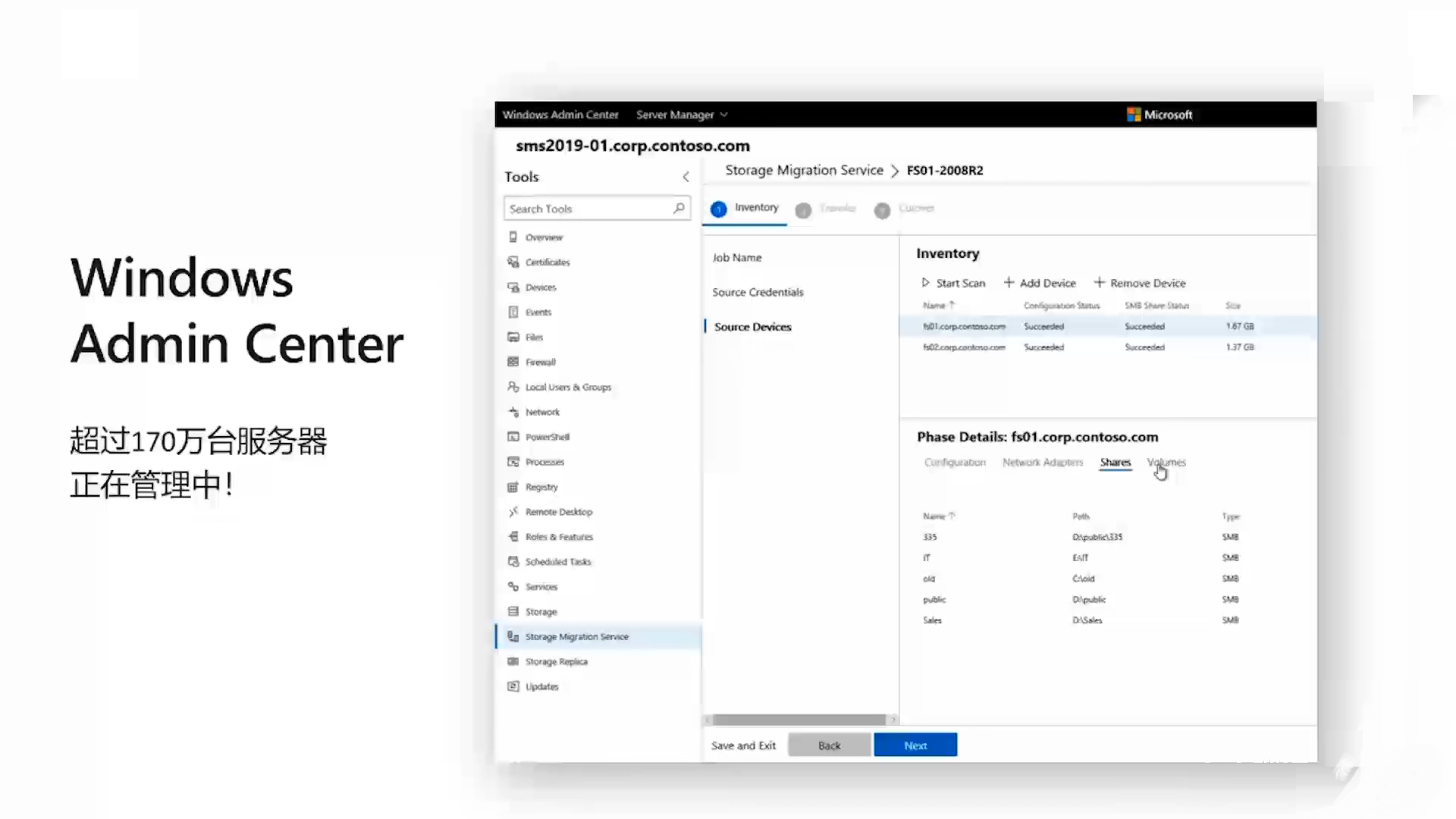Image resolution: width=1456 pixels, height=819 pixels.
Task: Click the search magnifier icon
Action: pyautogui.click(x=679, y=209)
